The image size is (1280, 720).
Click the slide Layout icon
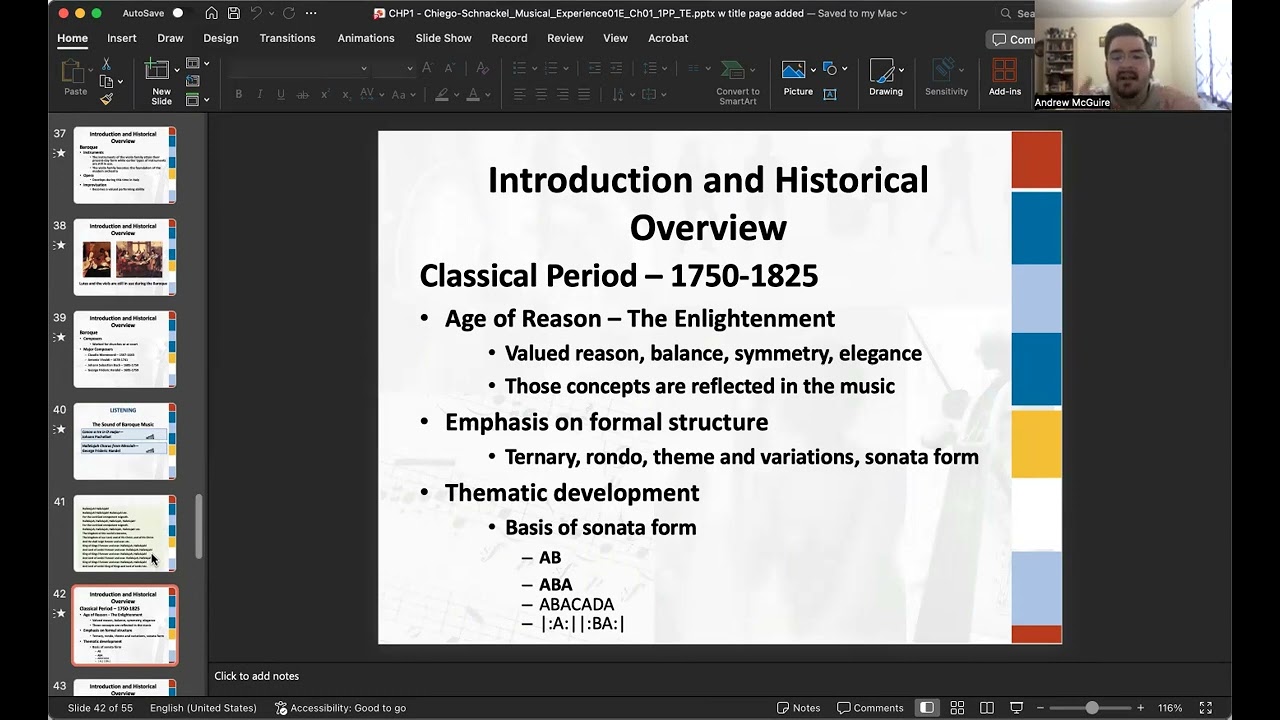tap(192, 65)
